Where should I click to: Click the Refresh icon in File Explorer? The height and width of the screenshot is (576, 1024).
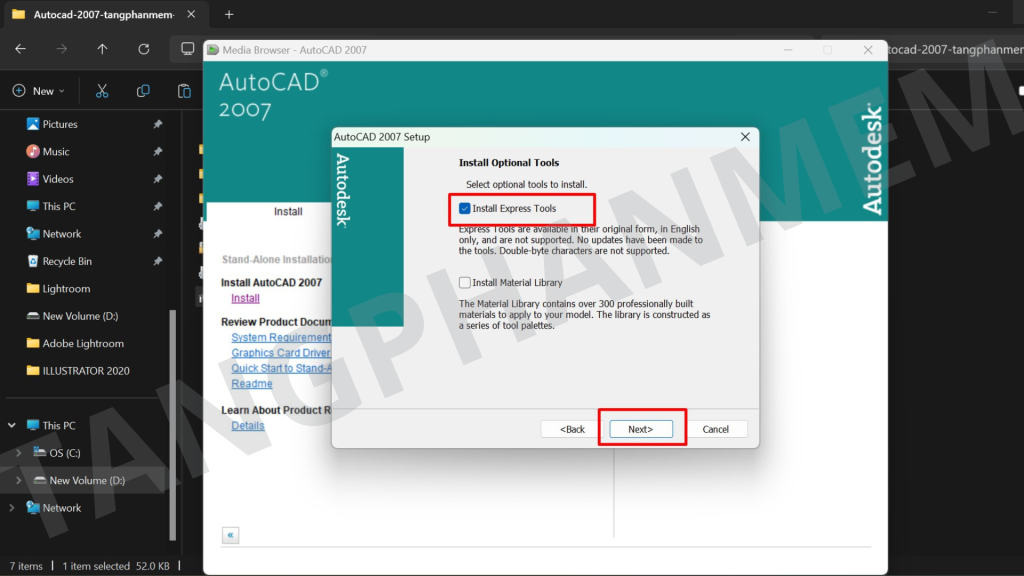pyautogui.click(x=144, y=49)
